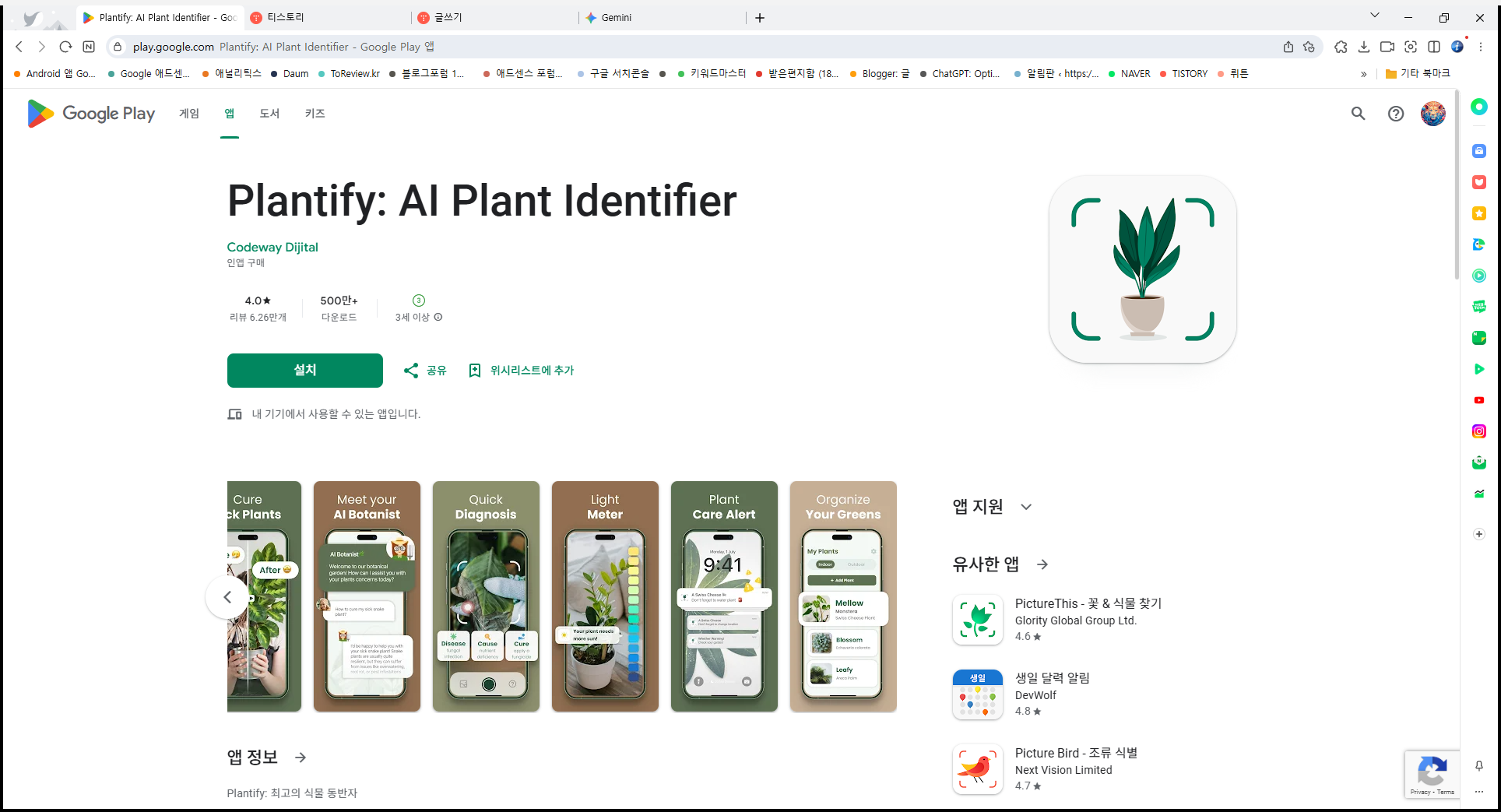Click the screen capture icon in toolbar

(1411, 47)
